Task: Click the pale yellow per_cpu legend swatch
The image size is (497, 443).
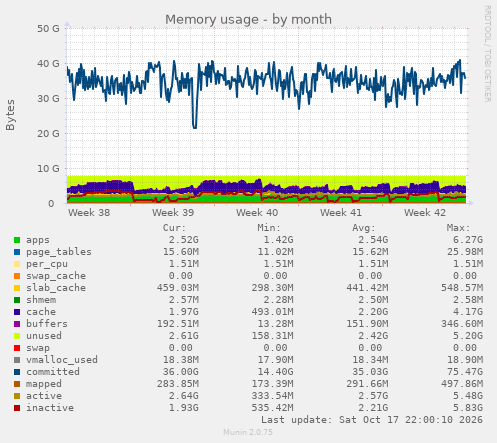Action: click(x=17, y=264)
